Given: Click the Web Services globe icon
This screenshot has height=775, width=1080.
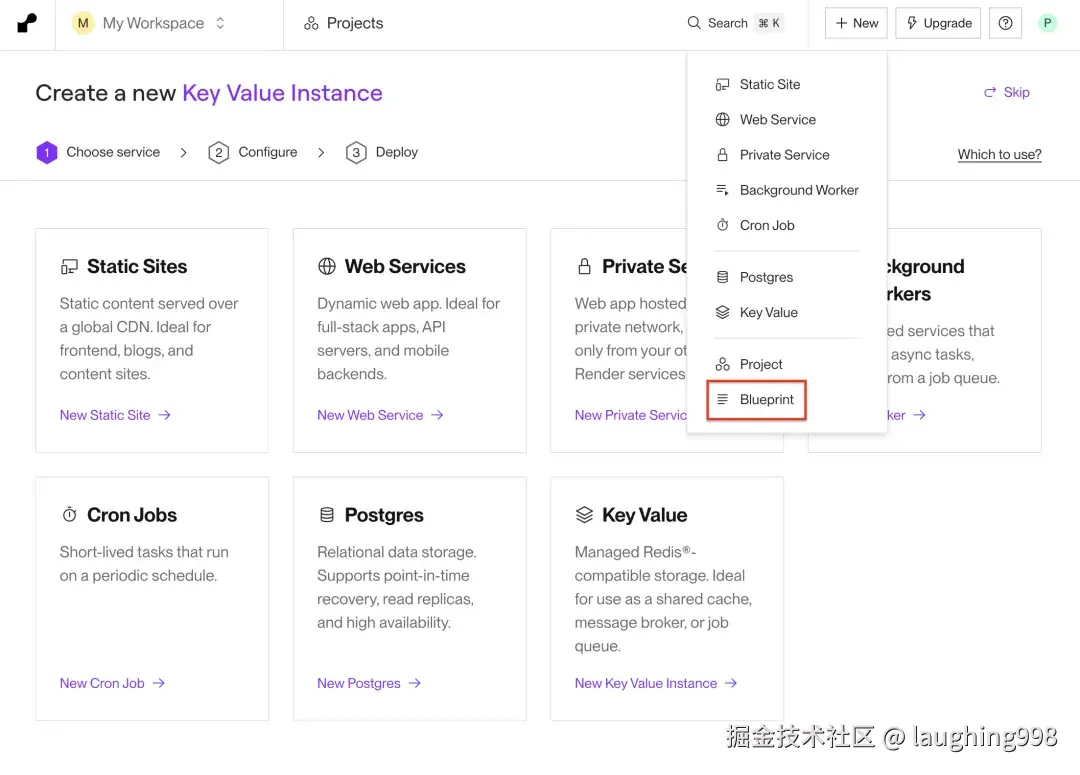Looking at the screenshot, I should [x=327, y=267].
